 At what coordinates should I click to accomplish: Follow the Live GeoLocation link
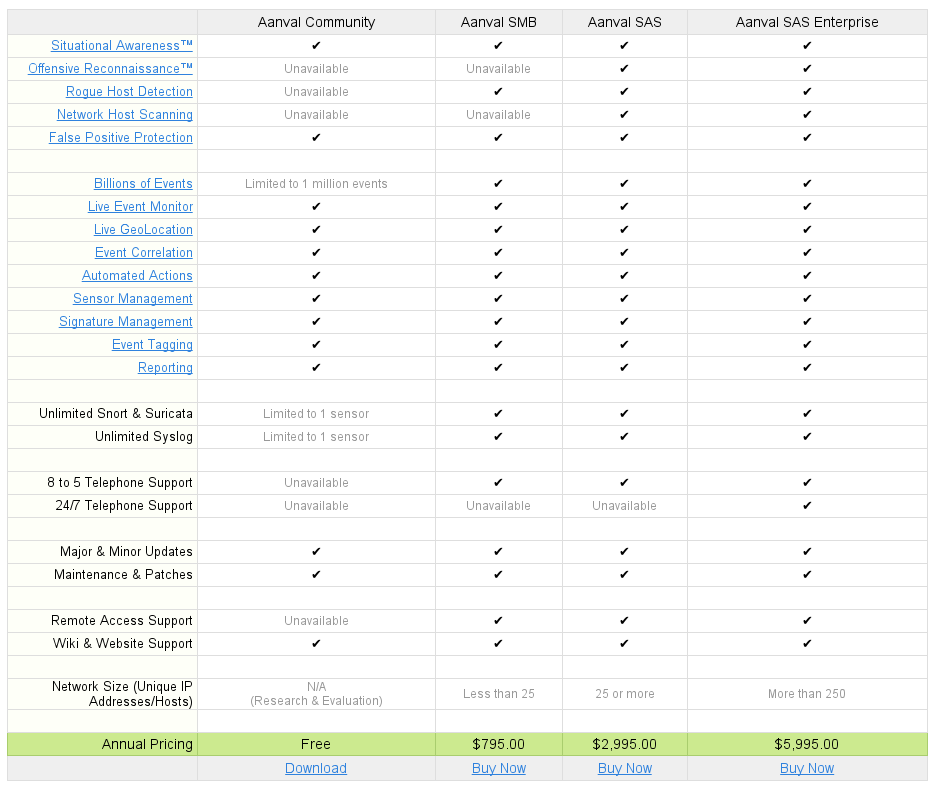click(143, 230)
